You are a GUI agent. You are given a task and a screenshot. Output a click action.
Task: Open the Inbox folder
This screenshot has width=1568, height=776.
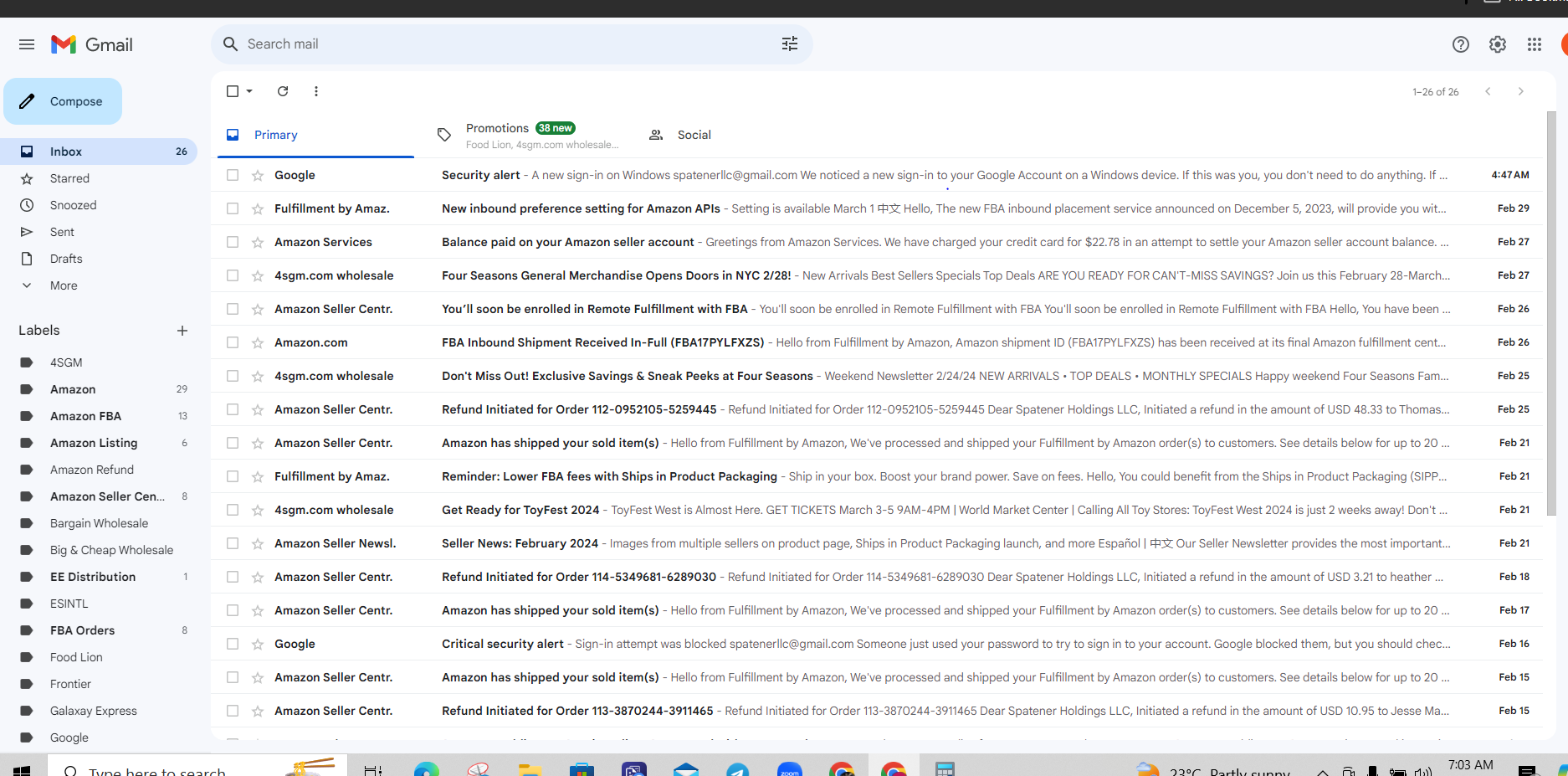[99, 152]
